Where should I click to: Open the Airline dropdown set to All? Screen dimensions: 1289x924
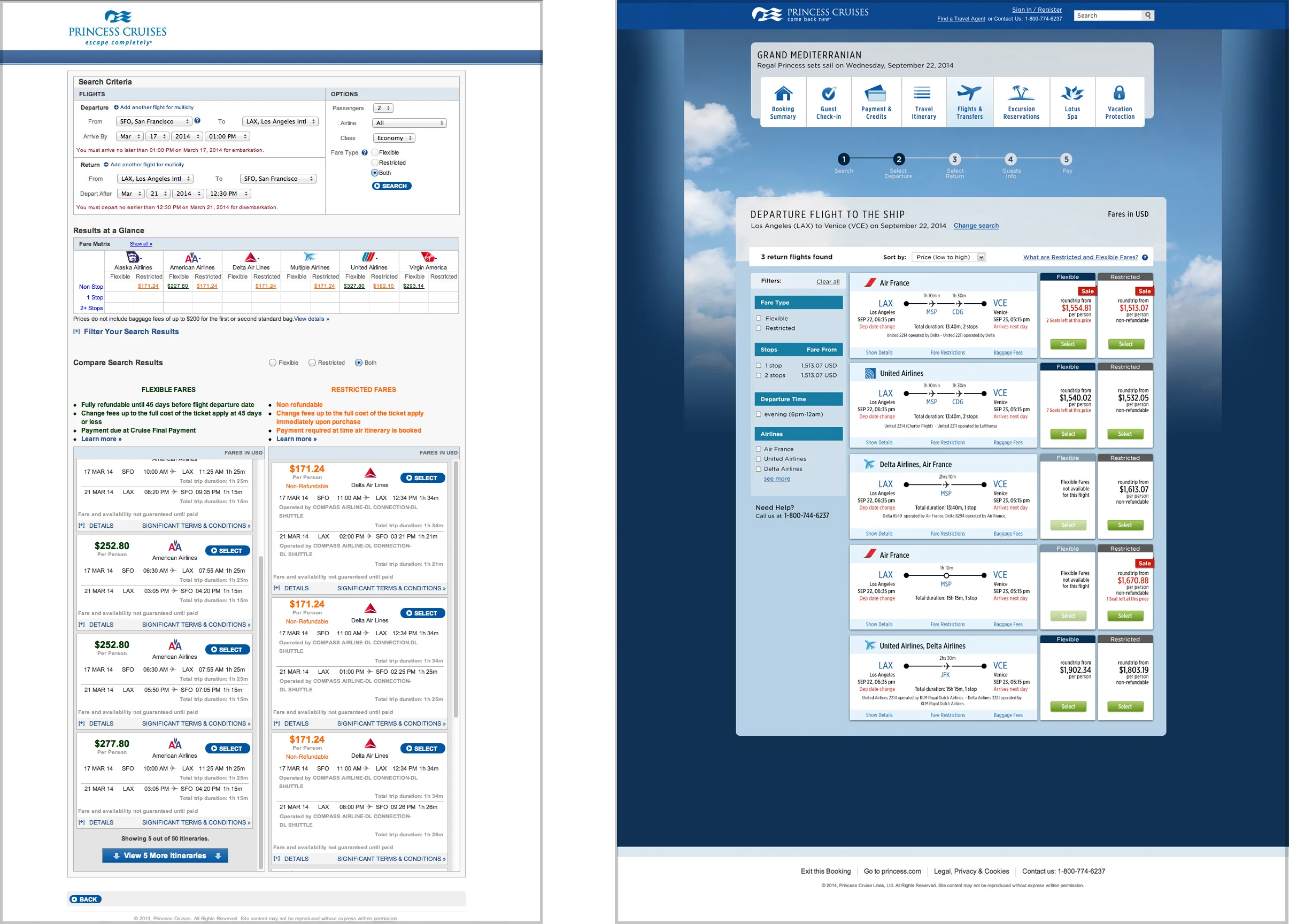point(409,123)
